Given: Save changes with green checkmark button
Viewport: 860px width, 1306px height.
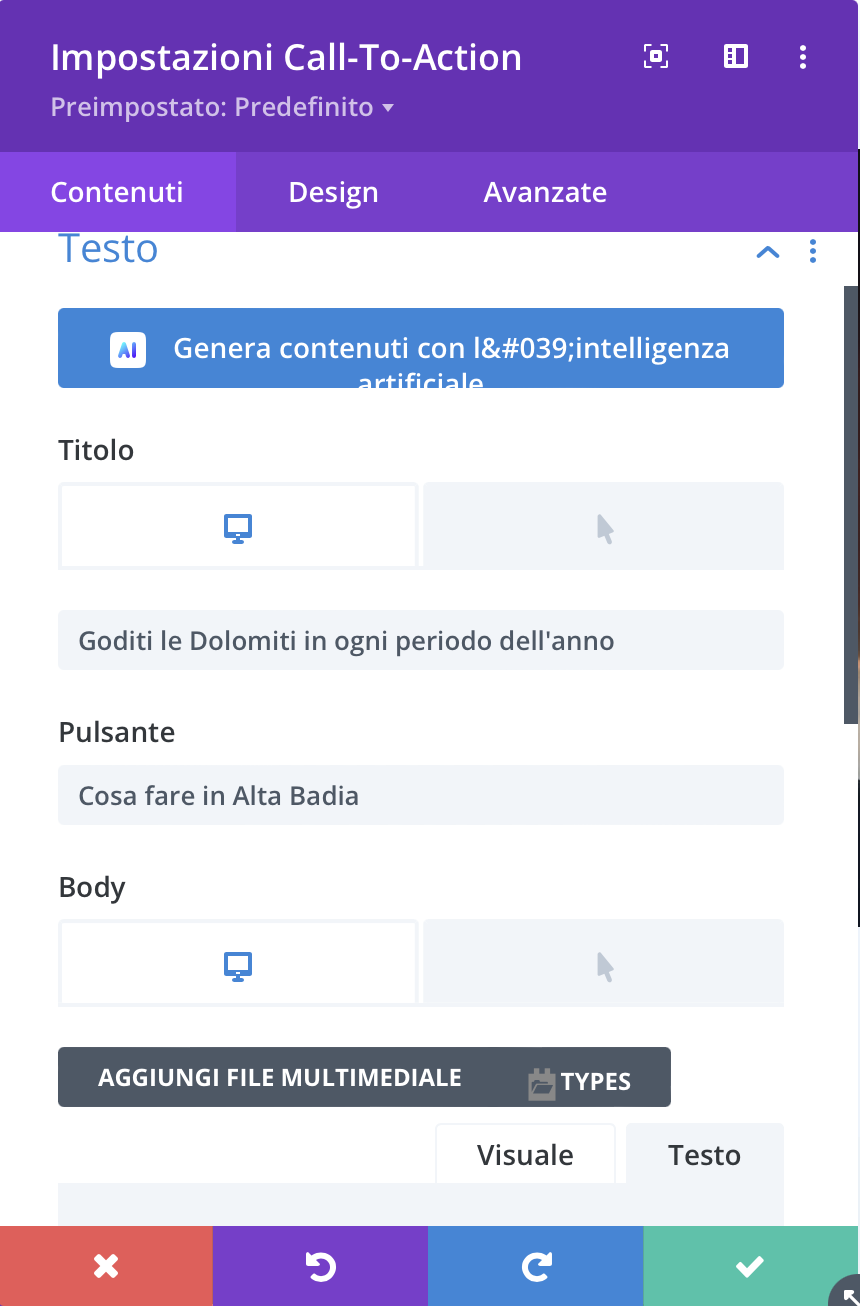Looking at the screenshot, I should click(x=750, y=1266).
